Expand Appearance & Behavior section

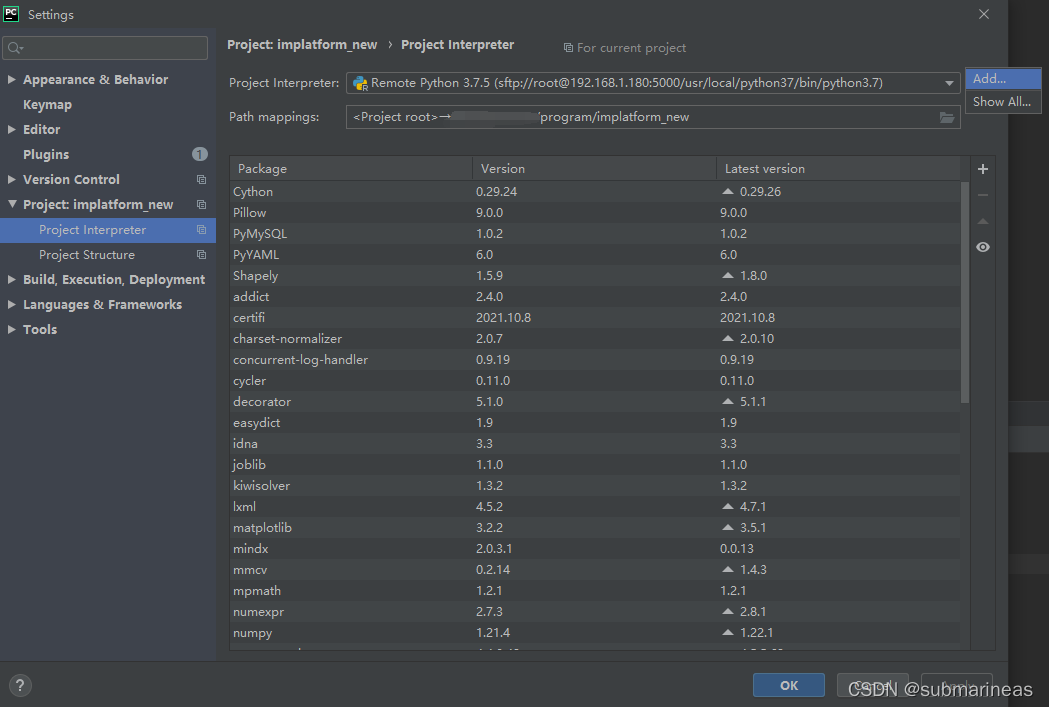[x=11, y=80]
